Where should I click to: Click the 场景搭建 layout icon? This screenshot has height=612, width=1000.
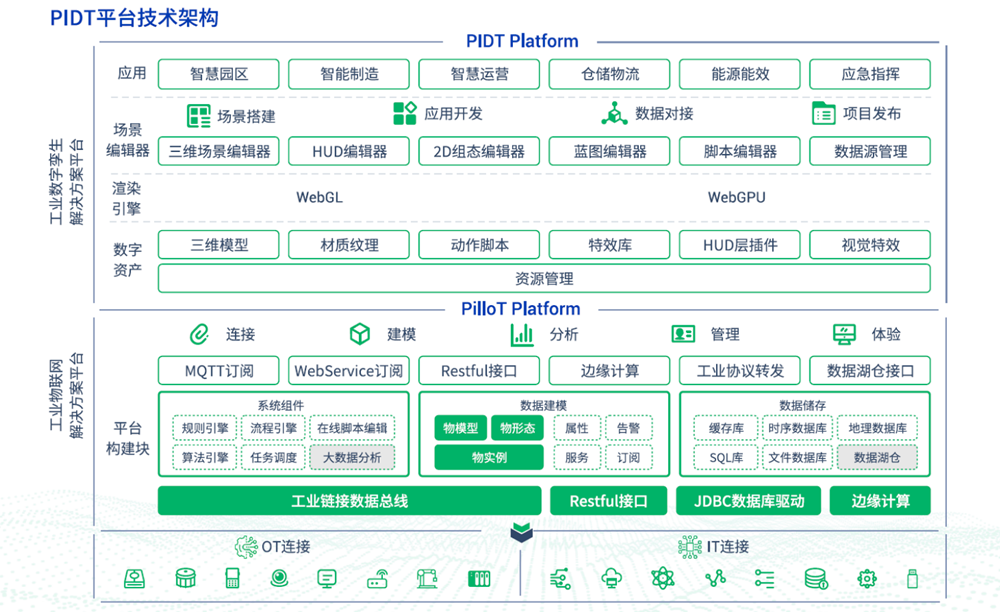(200, 115)
